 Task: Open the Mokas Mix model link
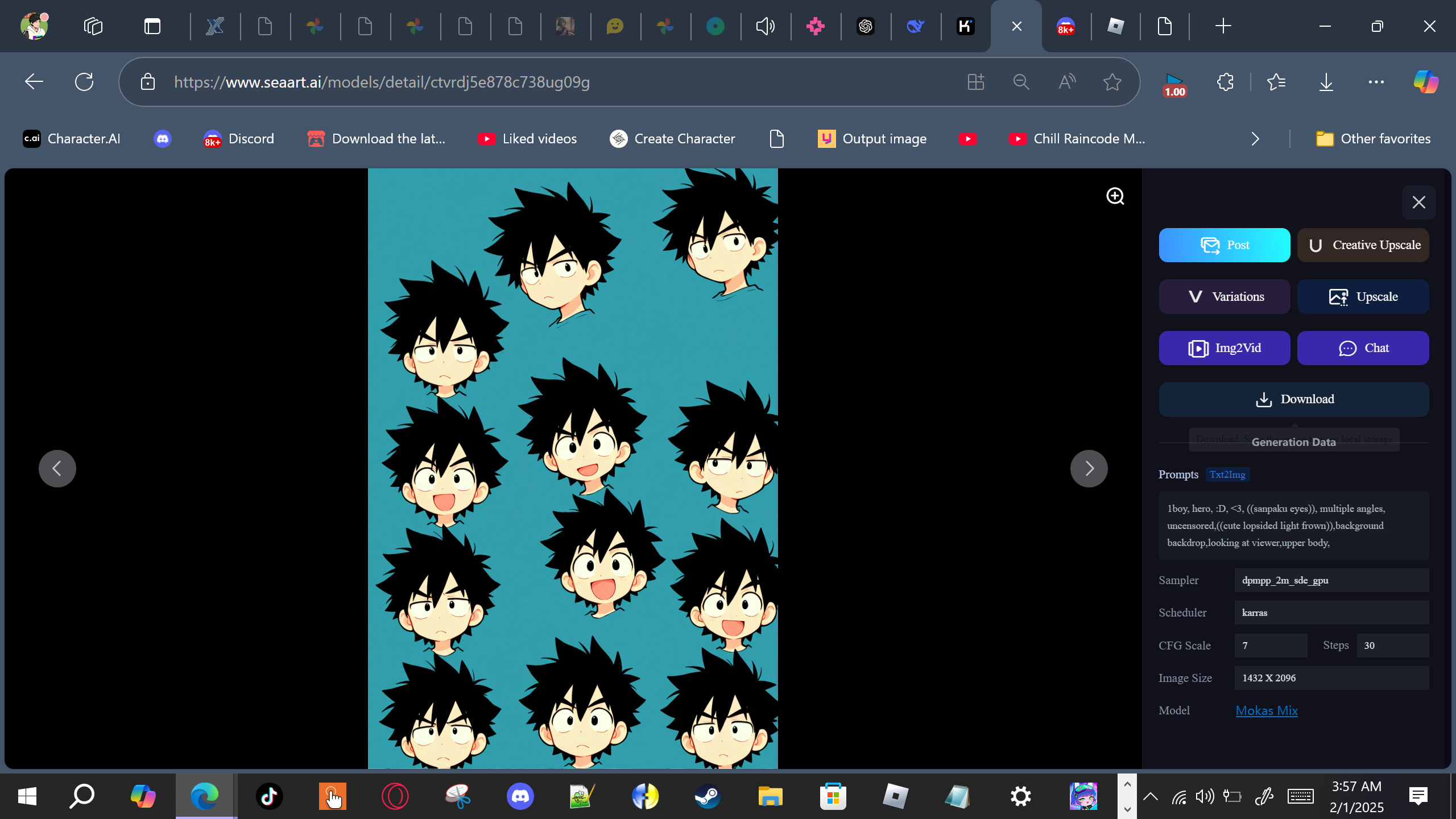click(1267, 710)
